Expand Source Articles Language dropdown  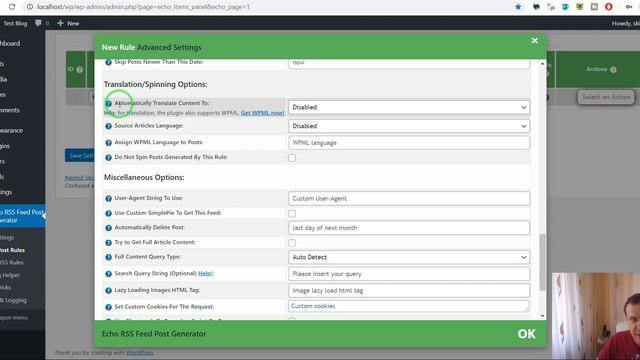click(x=409, y=126)
